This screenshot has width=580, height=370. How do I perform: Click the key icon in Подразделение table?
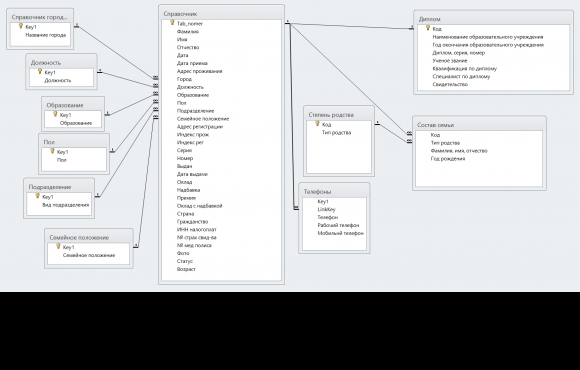(38, 196)
